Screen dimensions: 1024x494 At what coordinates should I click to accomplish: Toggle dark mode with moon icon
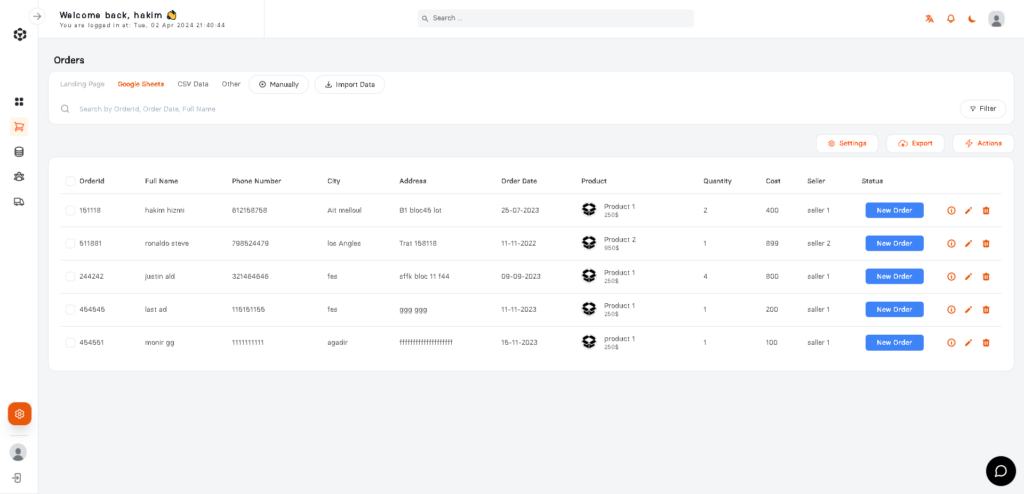972,19
